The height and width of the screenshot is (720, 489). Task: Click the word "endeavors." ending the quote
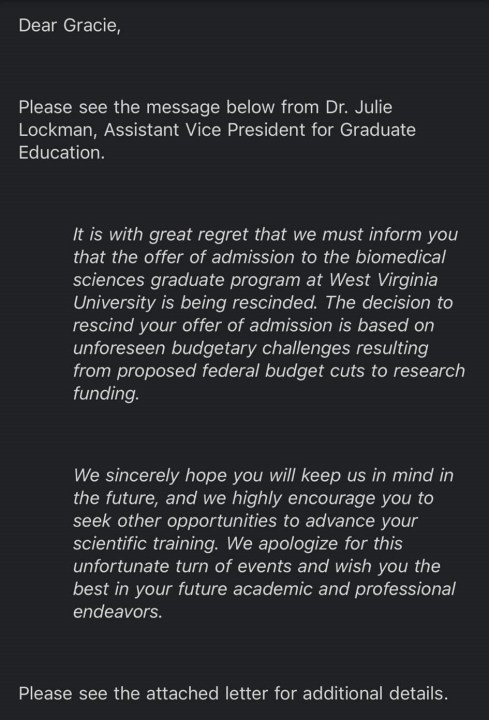(x=118, y=612)
